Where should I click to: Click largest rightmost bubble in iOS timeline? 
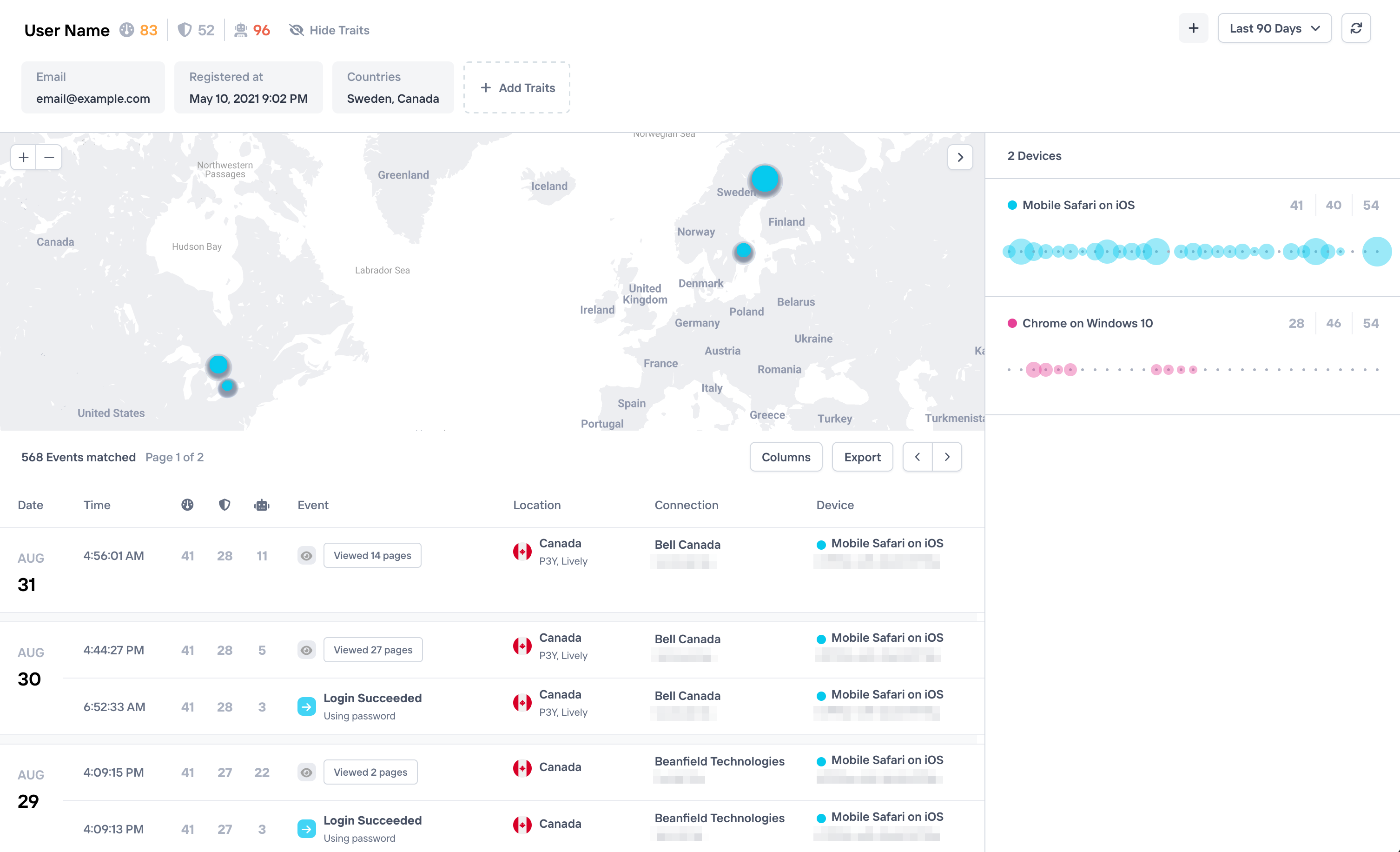[x=1376, y=251]
